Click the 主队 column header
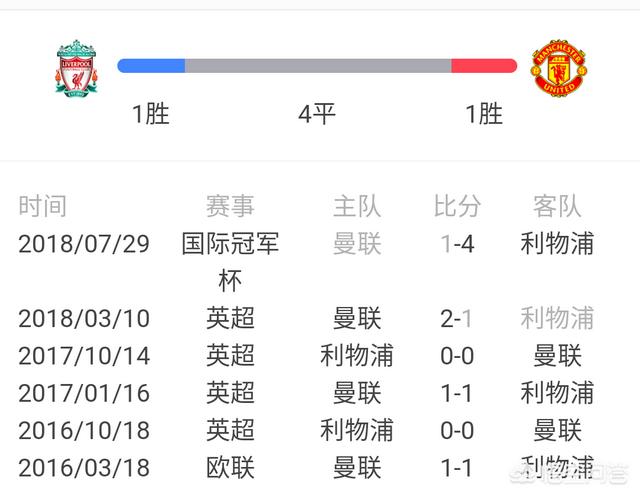Screen dimensions: 640x496 (x=357, y=206)
